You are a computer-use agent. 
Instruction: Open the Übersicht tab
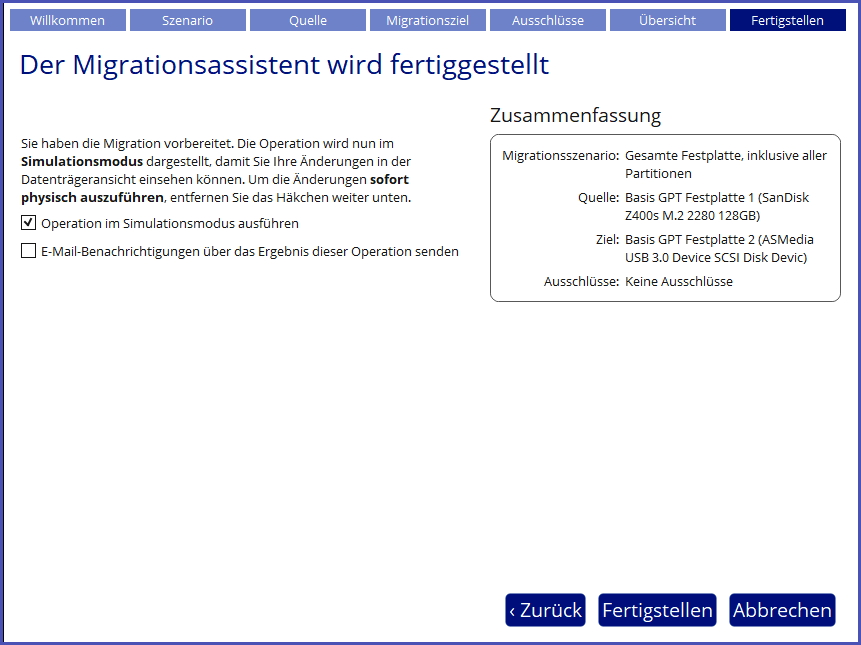pos(667,20)
